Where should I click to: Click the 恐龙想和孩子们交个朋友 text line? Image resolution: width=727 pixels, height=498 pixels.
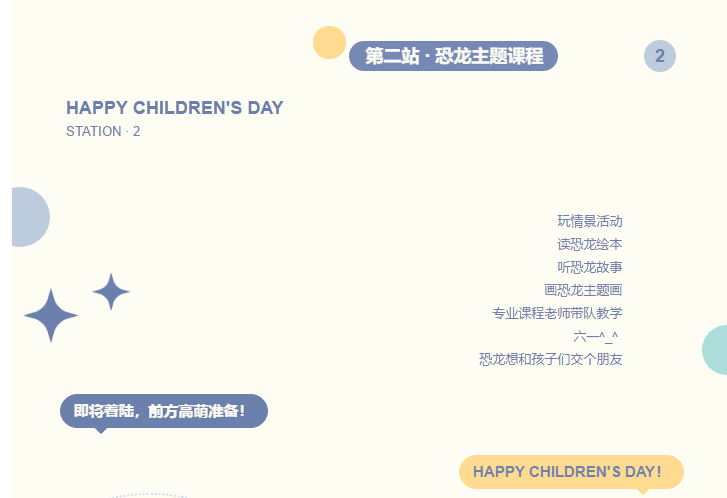click(x=551, y=359)
